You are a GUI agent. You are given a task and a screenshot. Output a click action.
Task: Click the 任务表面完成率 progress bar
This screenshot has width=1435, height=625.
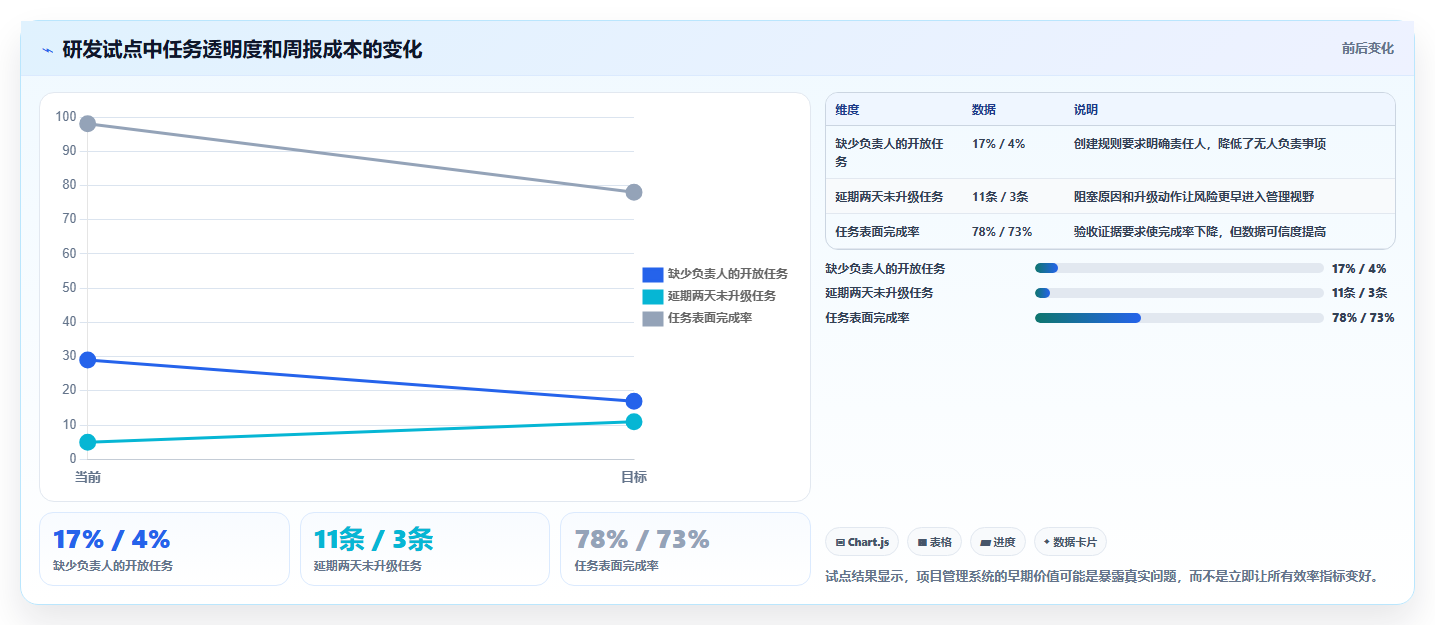coord(1179,318)
